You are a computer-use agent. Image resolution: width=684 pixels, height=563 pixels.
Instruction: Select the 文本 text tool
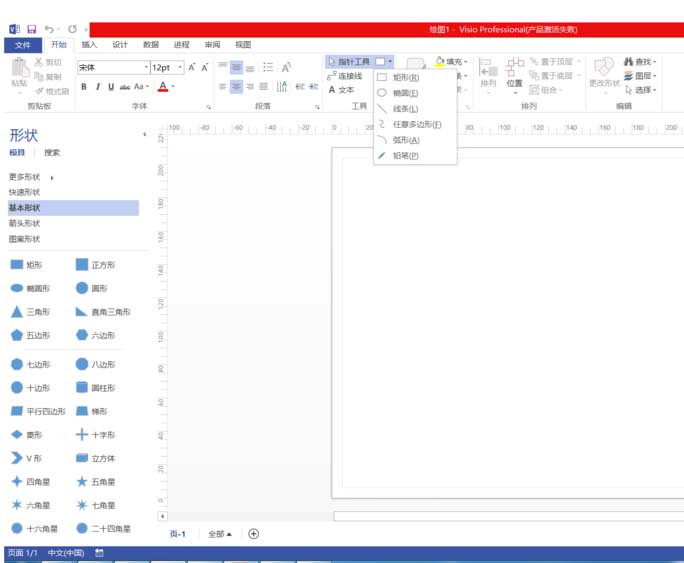pyautogui.click(x=341, y=90)
